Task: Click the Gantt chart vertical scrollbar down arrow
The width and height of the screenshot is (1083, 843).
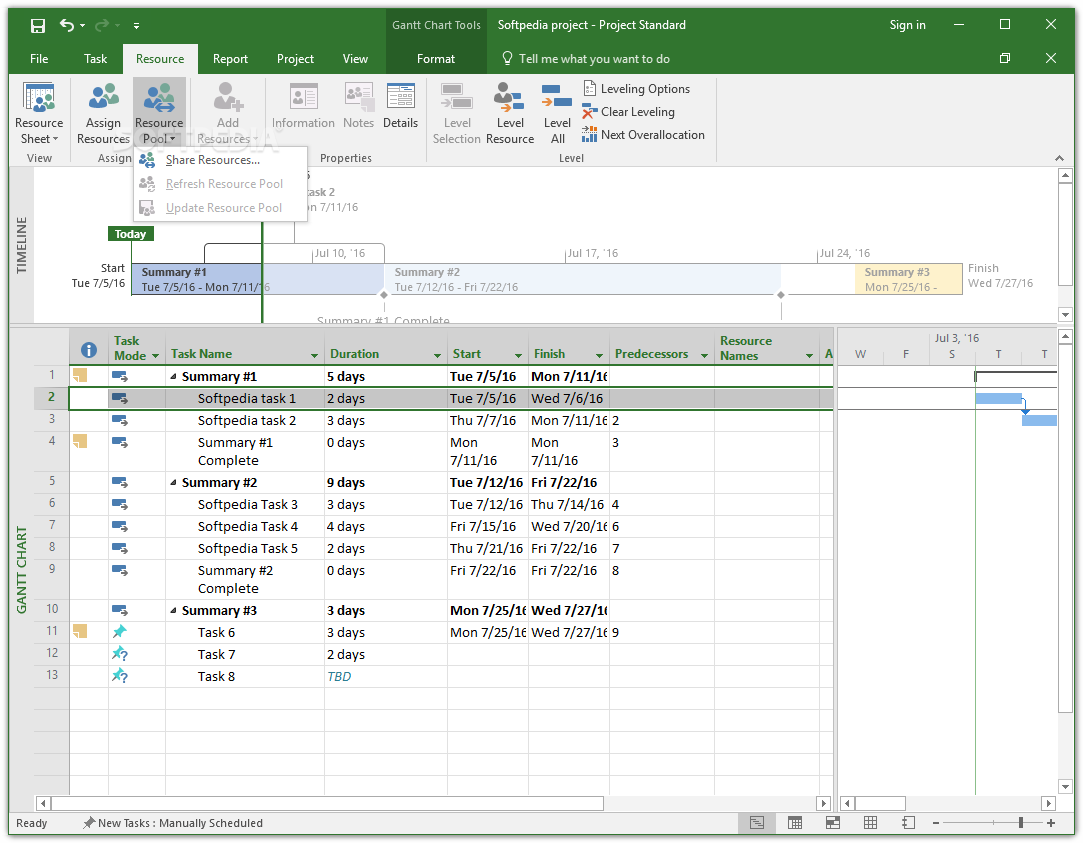Action: (1065, 786)
